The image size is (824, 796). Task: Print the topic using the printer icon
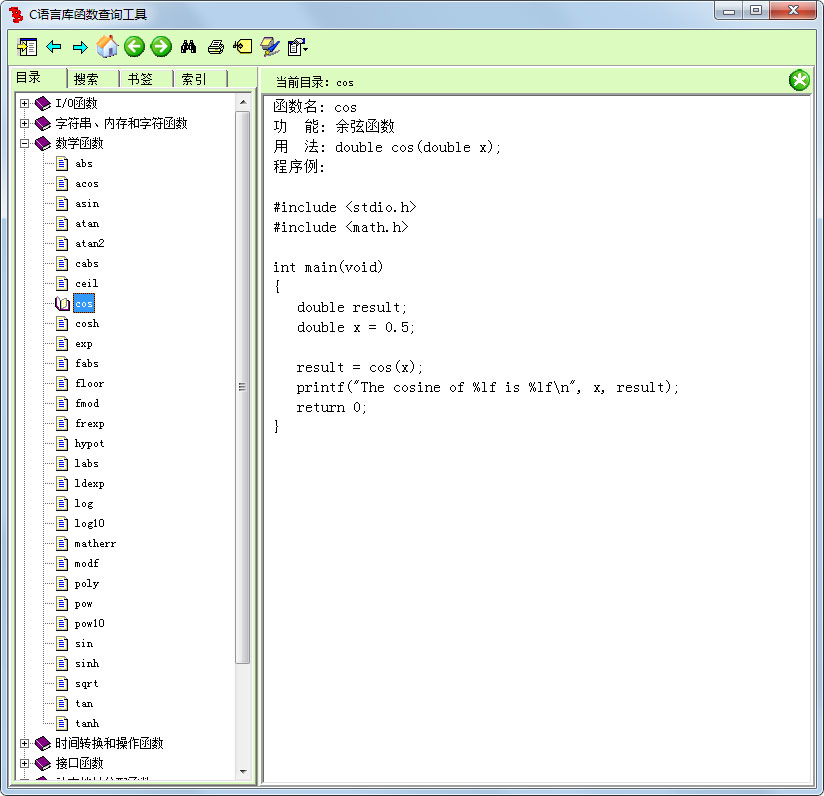215,47
